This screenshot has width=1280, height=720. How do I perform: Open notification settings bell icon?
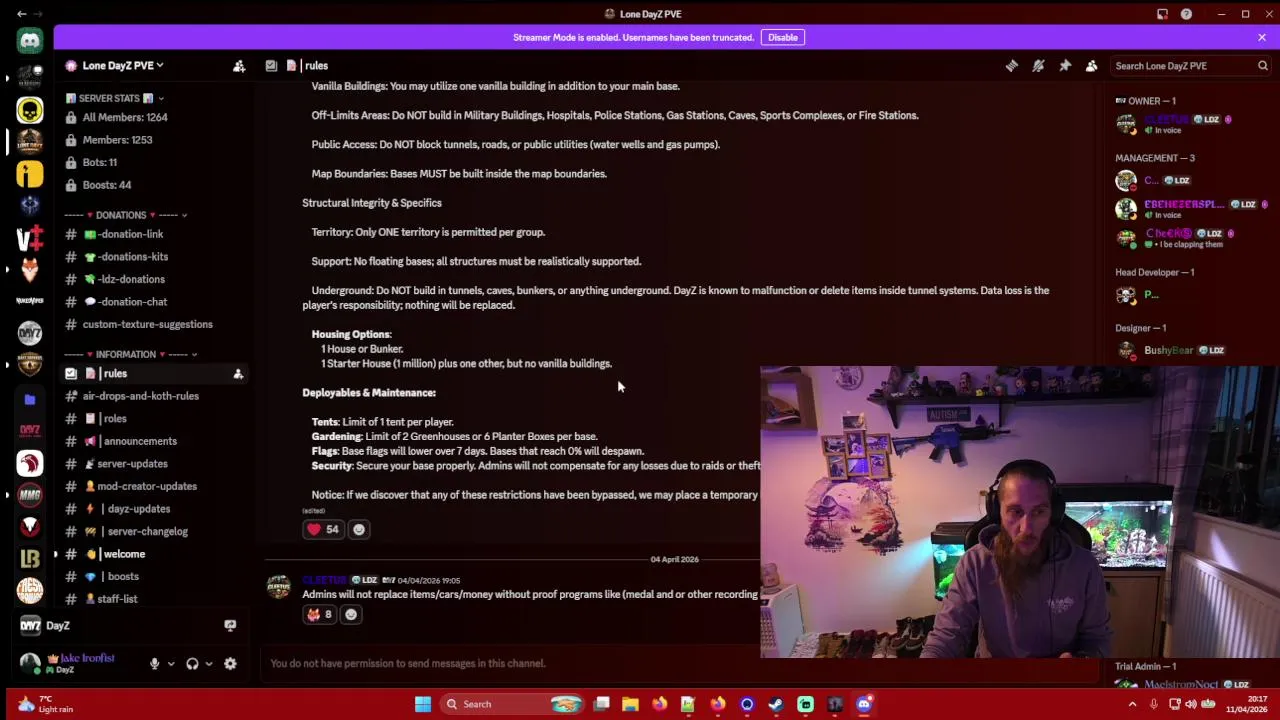[1038, 66]
